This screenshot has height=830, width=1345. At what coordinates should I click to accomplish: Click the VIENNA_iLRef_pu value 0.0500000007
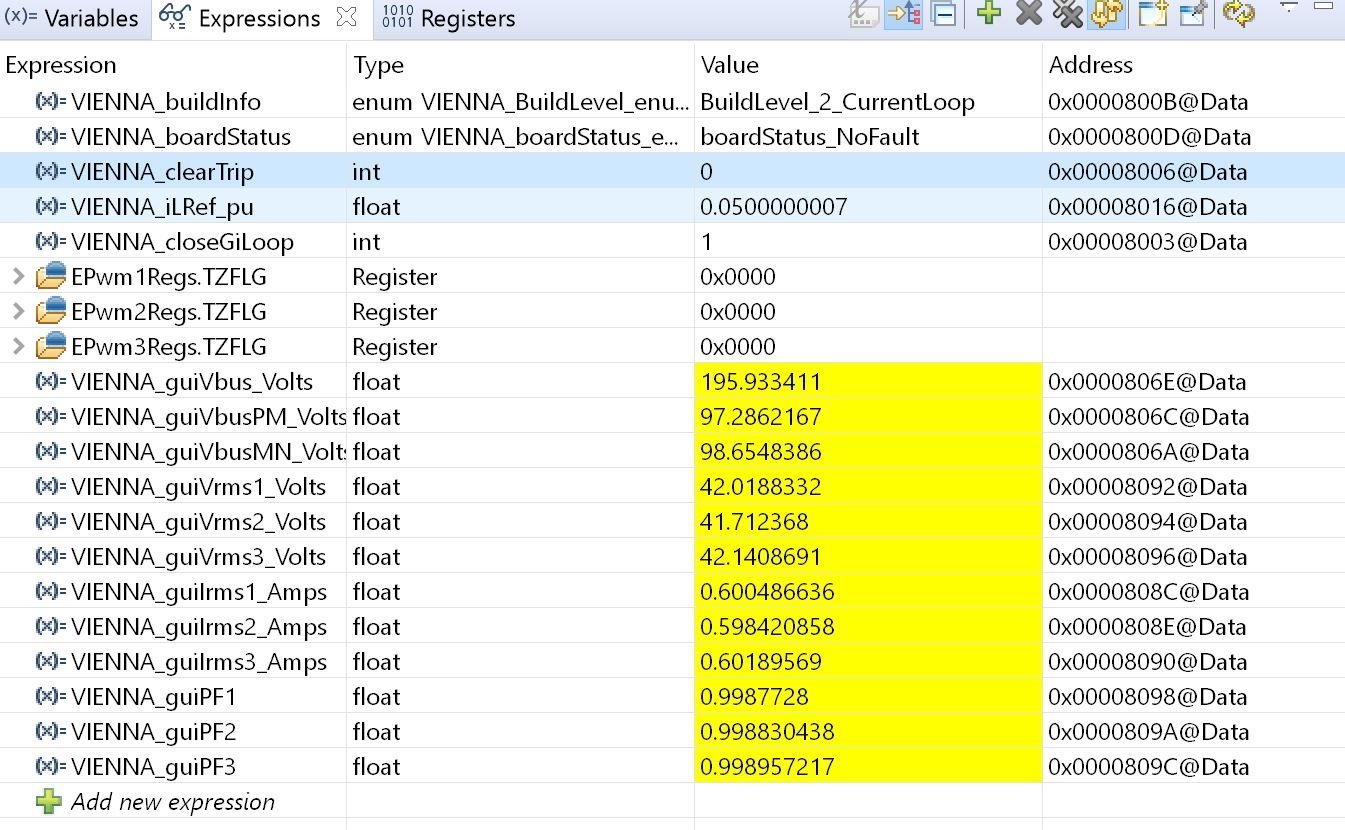774,207
